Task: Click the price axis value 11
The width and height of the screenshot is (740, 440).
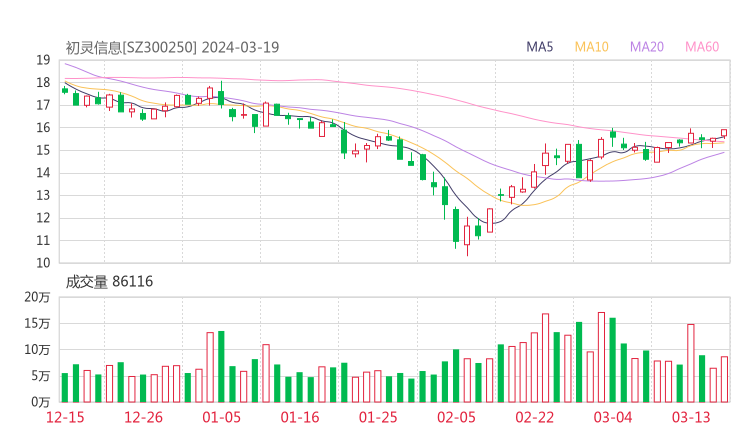Action: (43, 241)
